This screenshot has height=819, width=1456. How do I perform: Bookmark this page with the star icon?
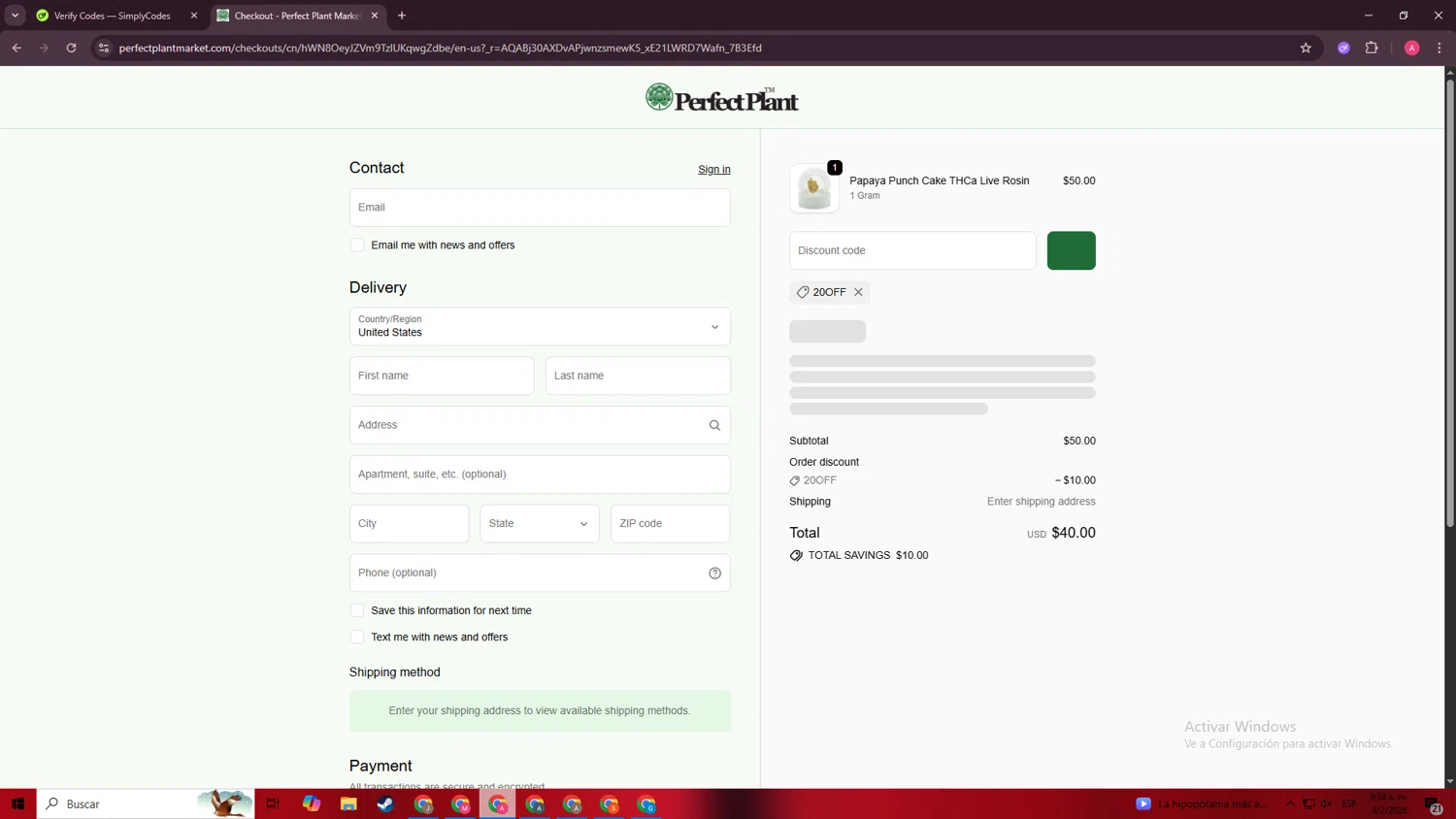point(1306,48)
